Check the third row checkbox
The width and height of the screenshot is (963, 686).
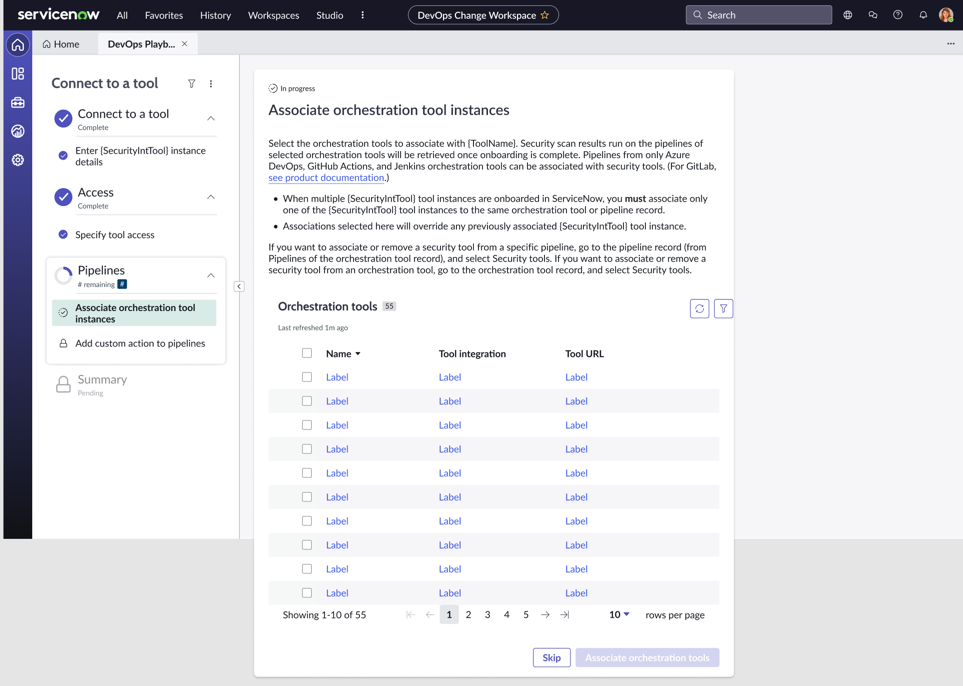coord(306,425)
